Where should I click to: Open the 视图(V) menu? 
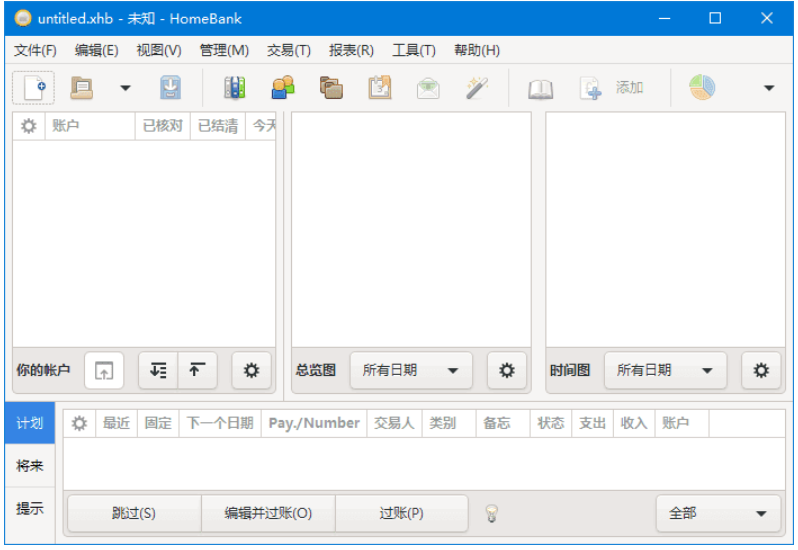tap(159, 50)
